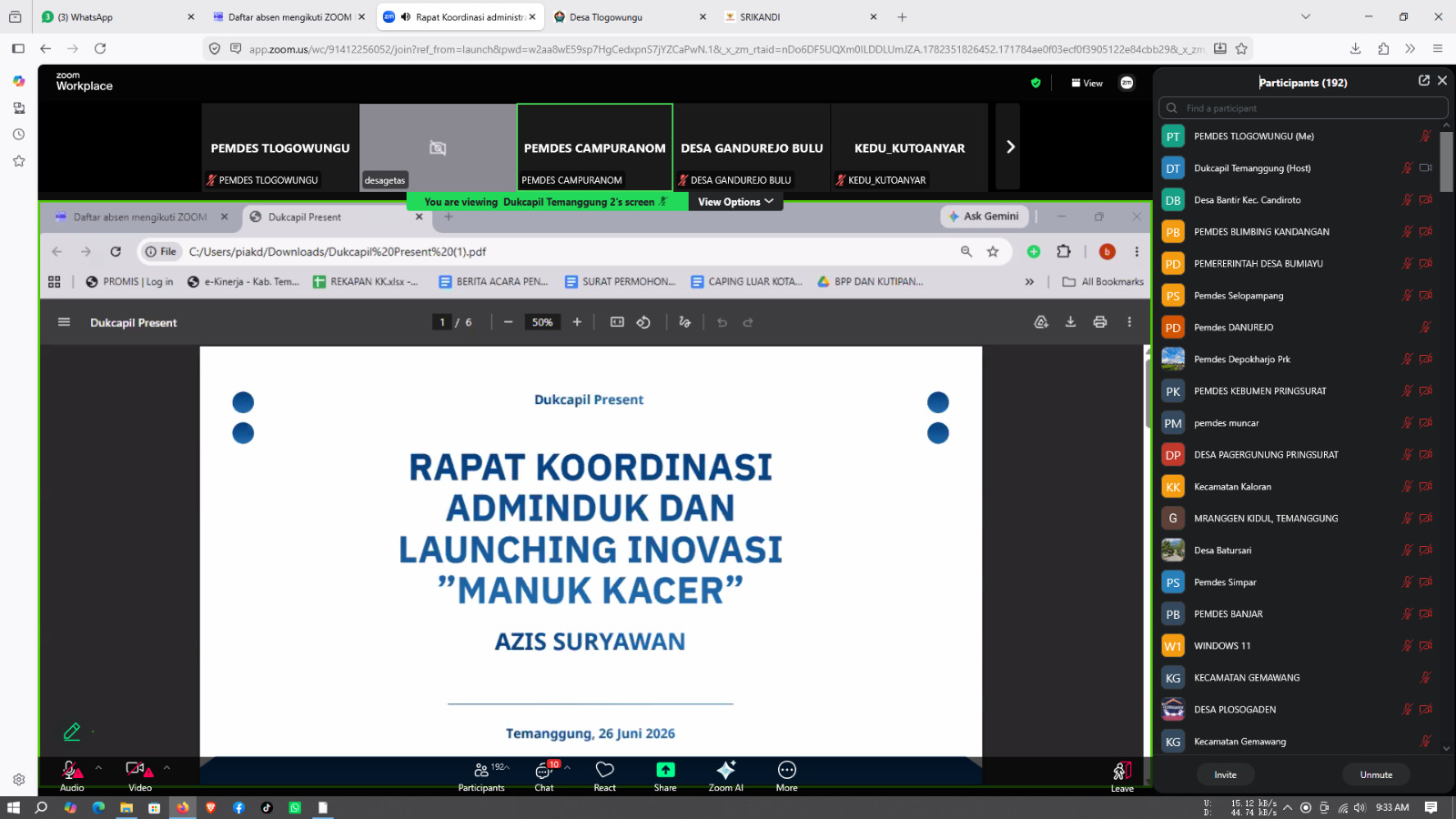Viewport: 1456px width, 819px height.
Task: Open the Zoom Chat icon
Action: tap(543, 771)
